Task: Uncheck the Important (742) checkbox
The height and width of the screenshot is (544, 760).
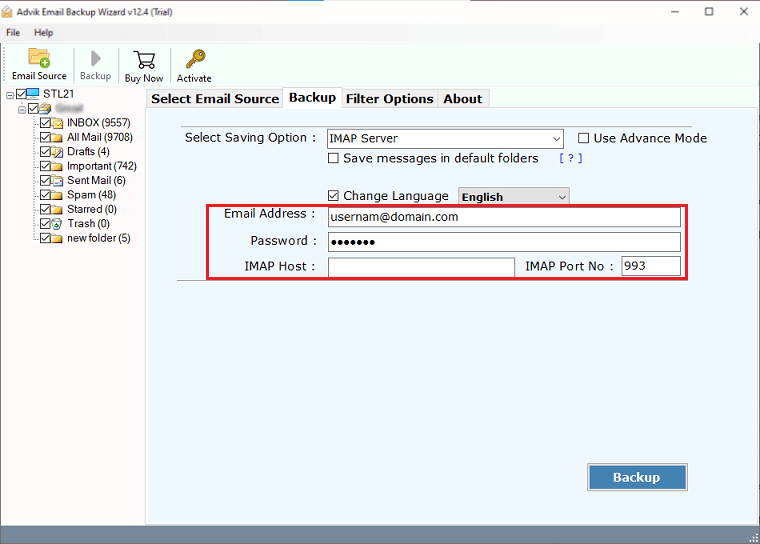Action: pos(46,166)
